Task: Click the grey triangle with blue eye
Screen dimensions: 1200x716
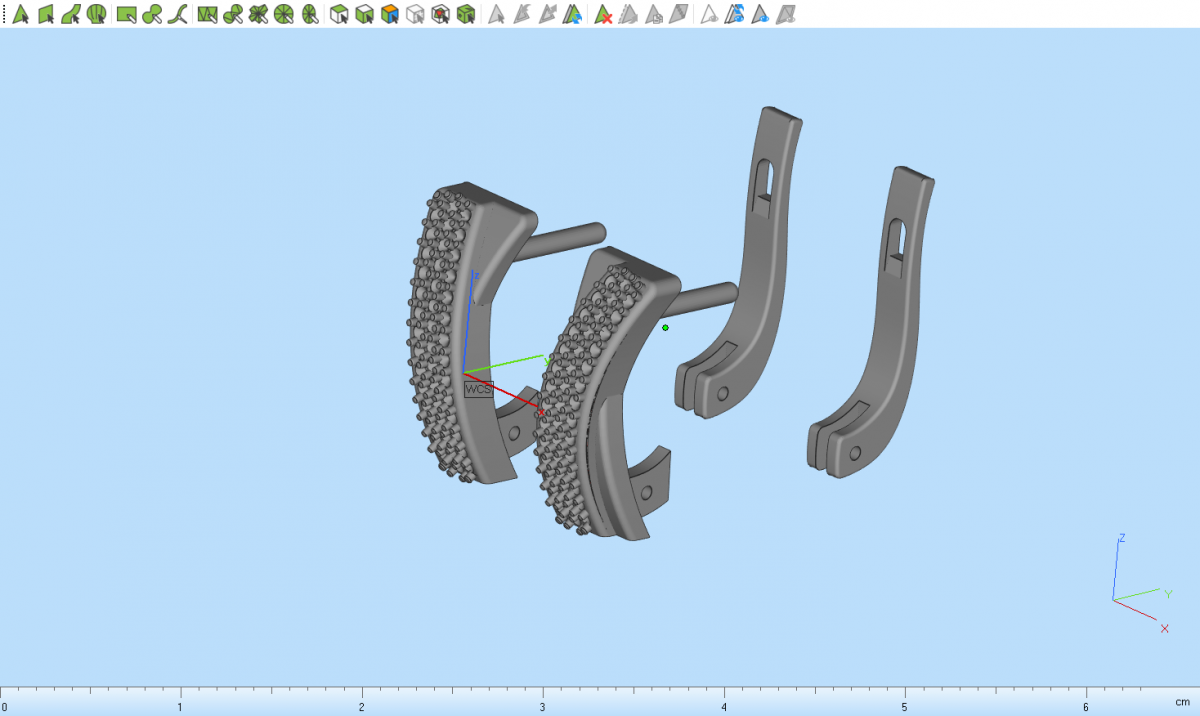Action: coord(760,14)
